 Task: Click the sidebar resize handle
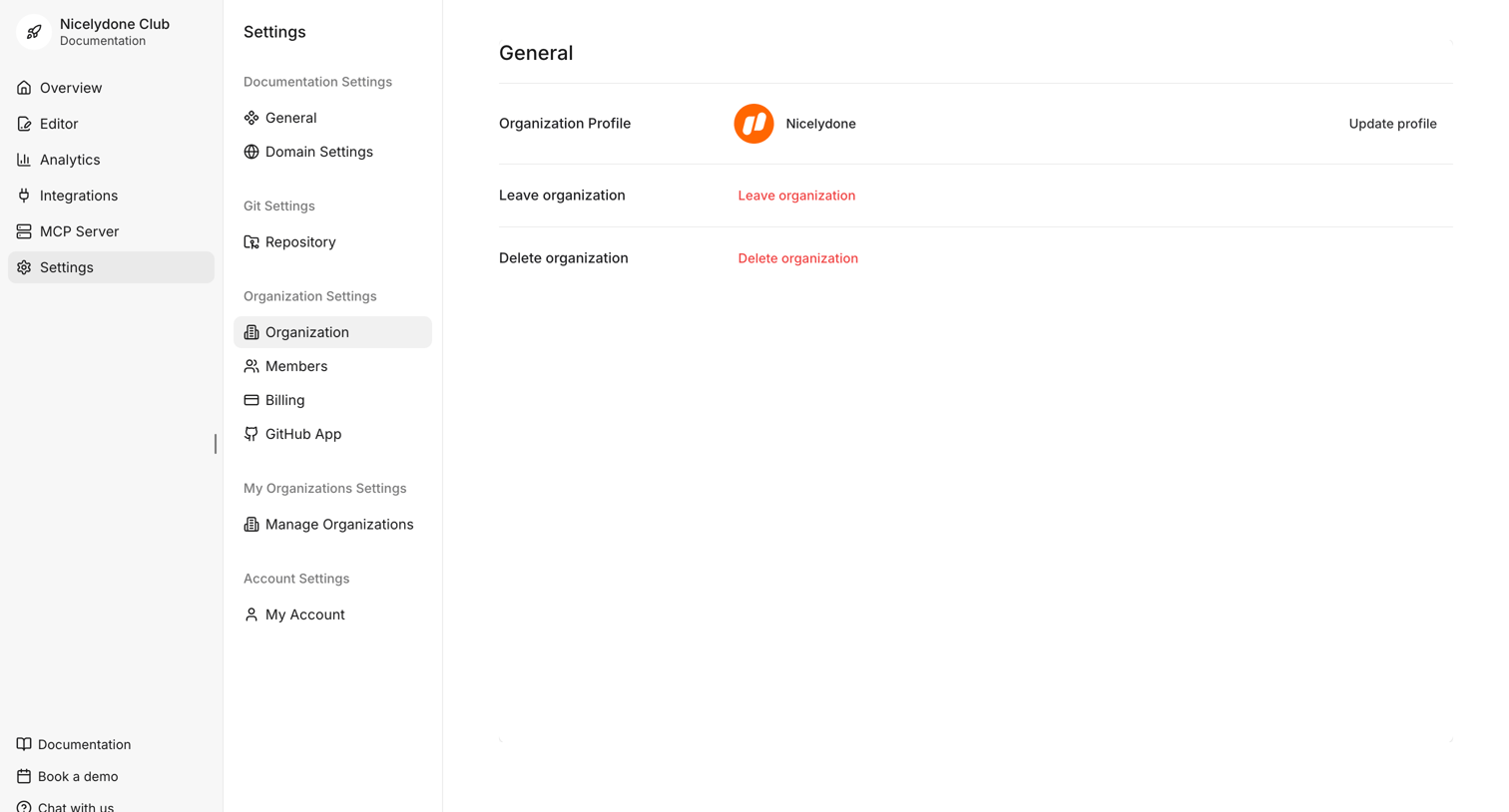point(216,444)
